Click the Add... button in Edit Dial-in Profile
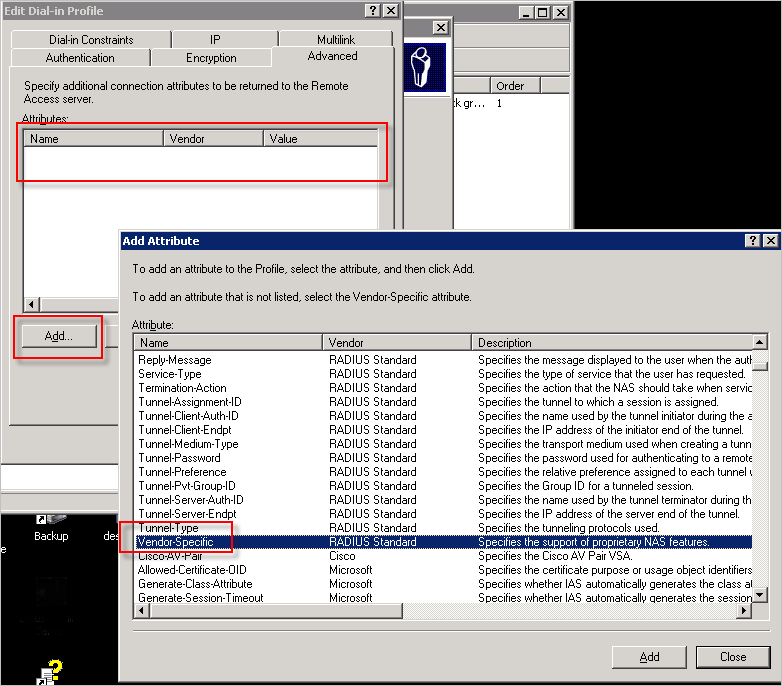The image size is (782, 686). pos(59,336)
